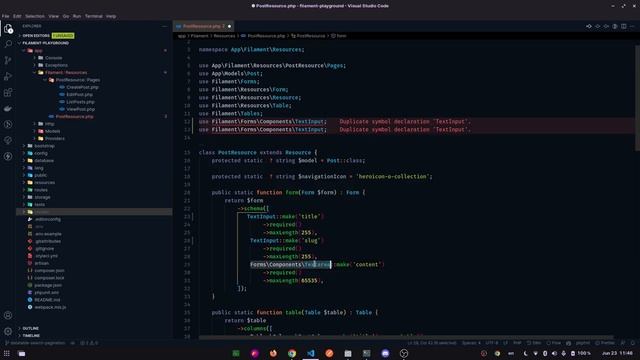640x360 pixels.
Task: Open the applications grid launcher
Action: 7,353
